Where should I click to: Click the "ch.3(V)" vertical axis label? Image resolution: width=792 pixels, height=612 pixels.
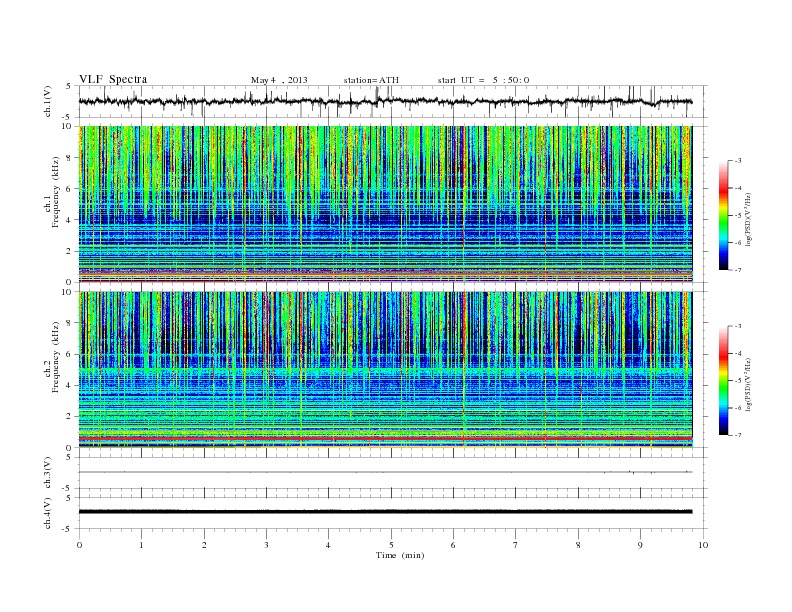(47, 473)
